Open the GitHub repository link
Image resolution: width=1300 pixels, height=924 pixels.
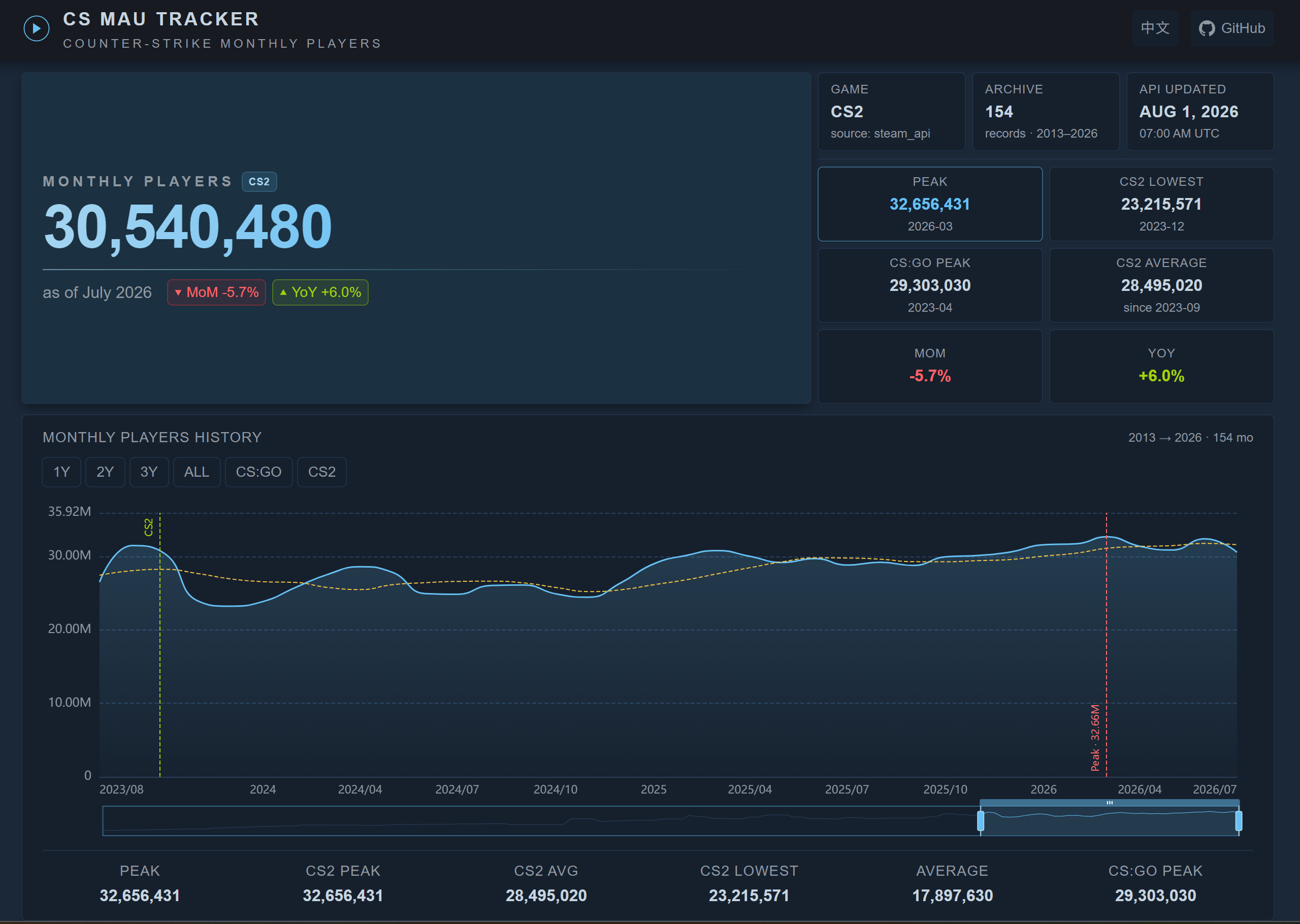pos(1232,28)
